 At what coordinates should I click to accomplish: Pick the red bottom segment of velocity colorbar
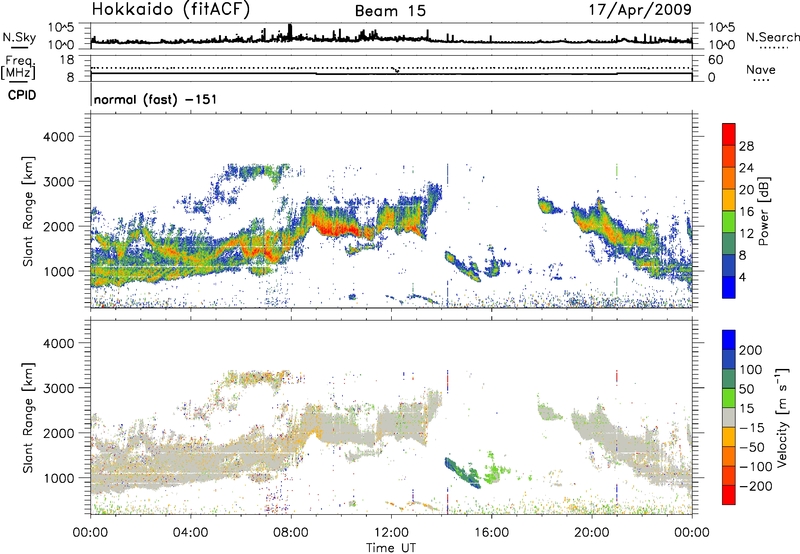pyautogui.click(x=729, y=495)
